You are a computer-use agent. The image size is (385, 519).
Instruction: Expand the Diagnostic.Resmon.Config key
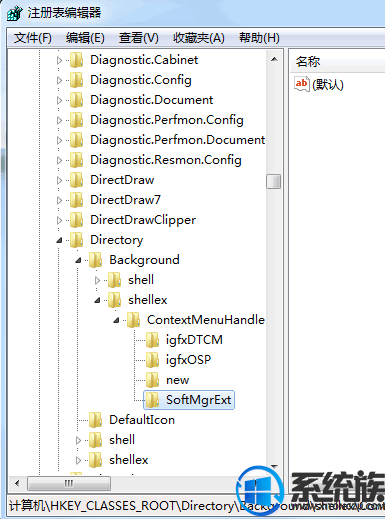click(59, 160)
